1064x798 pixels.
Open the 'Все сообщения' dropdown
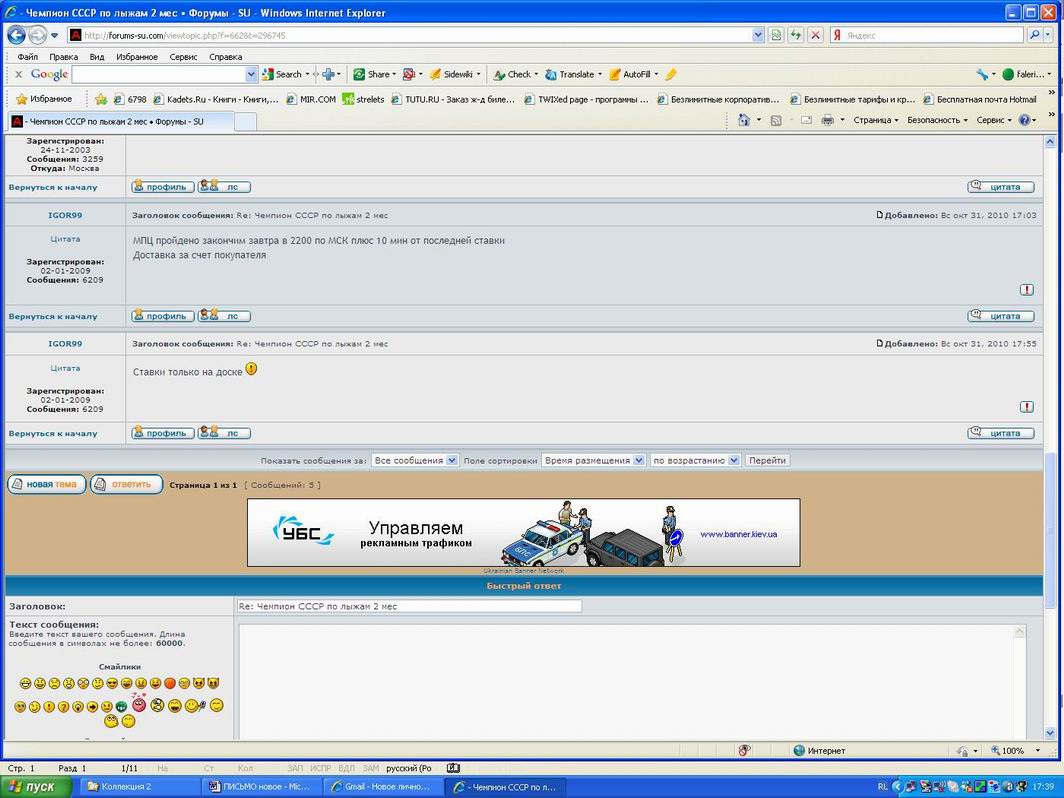[x=414, y=460]
